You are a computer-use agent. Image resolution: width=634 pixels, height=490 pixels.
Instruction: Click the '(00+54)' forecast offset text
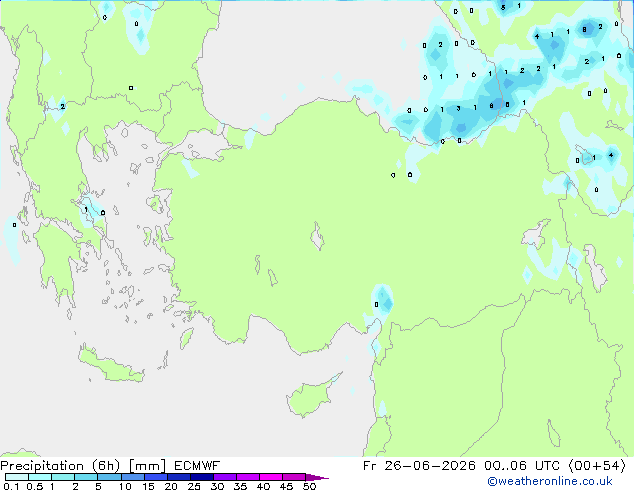pos(597,466)
